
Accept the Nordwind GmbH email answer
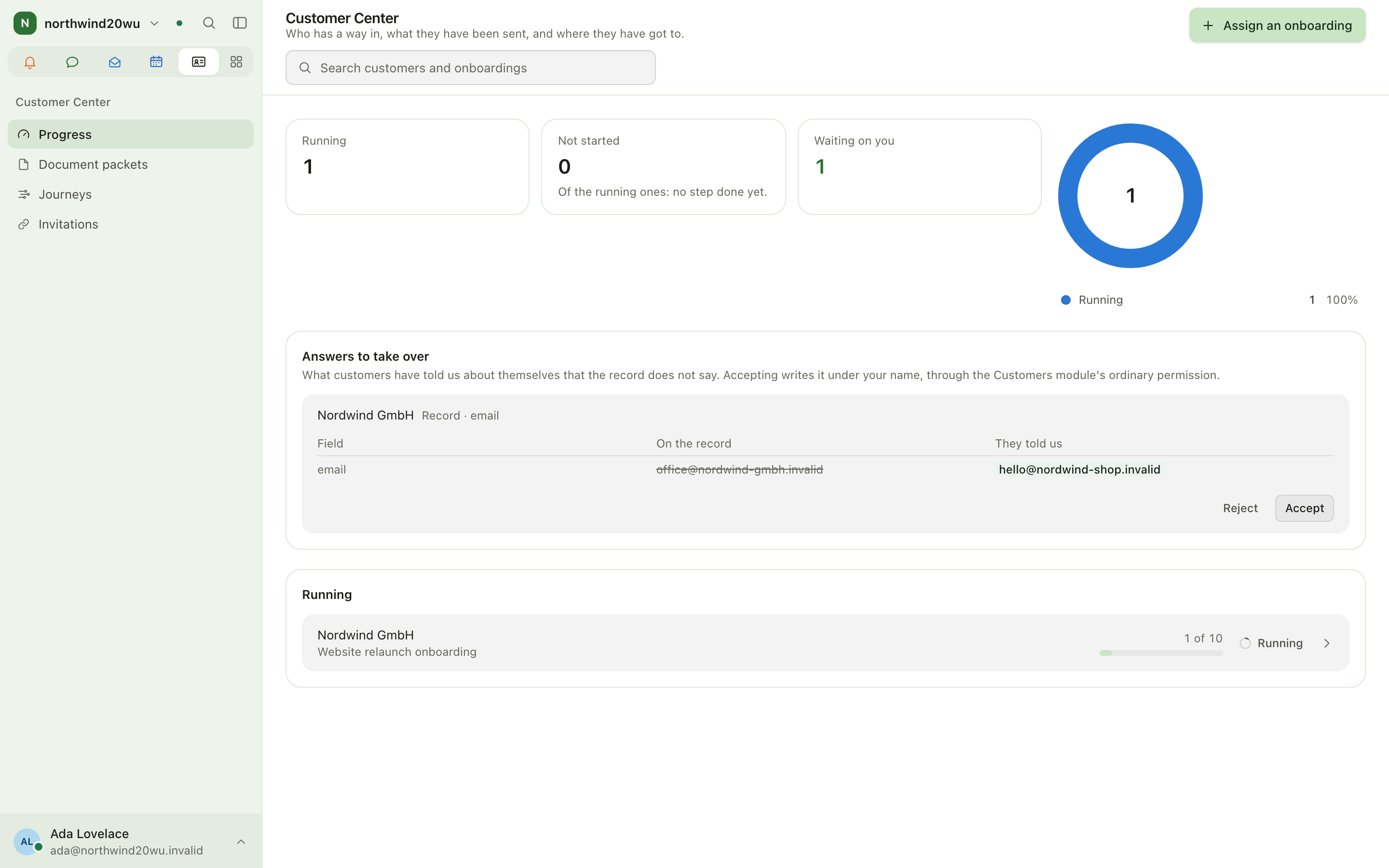(x=1304, y=508)
